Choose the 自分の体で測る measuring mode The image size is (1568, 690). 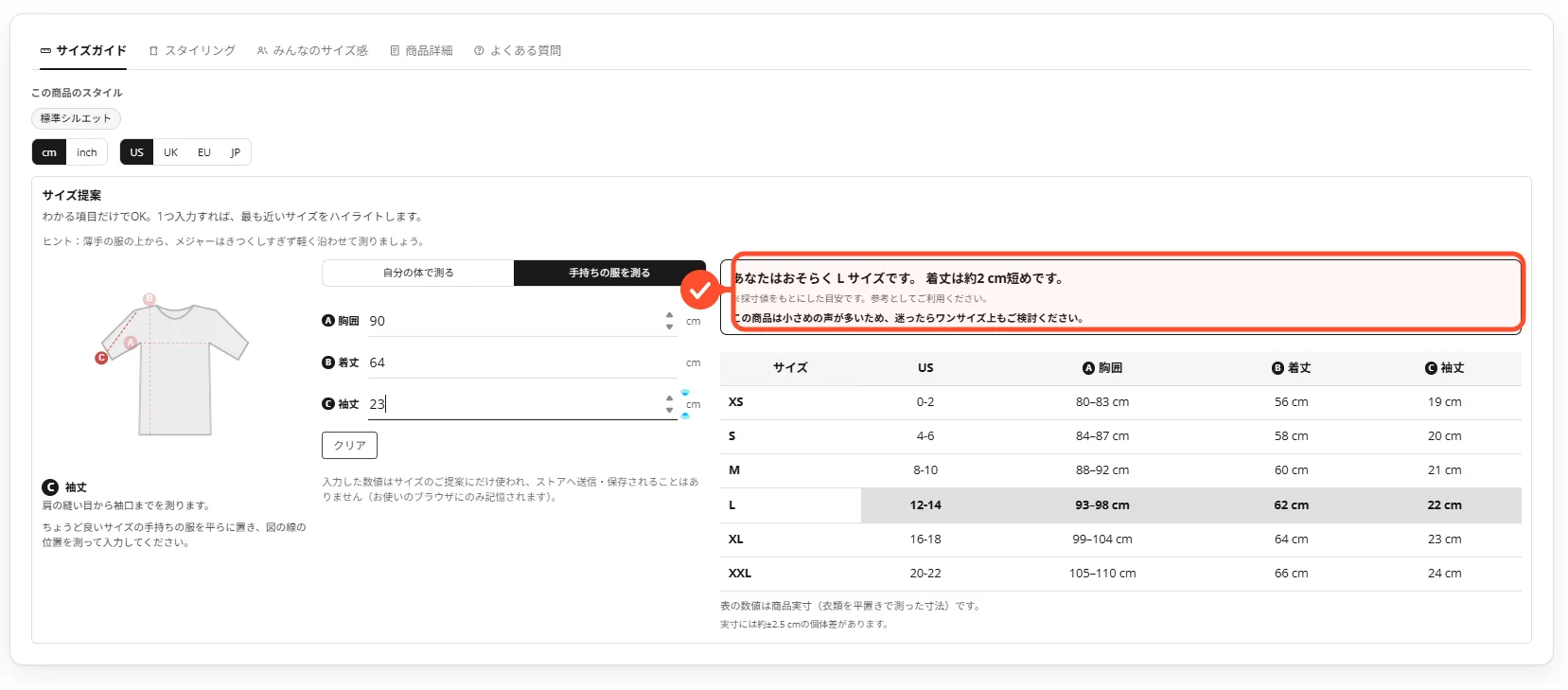click(x=418, y=273)
